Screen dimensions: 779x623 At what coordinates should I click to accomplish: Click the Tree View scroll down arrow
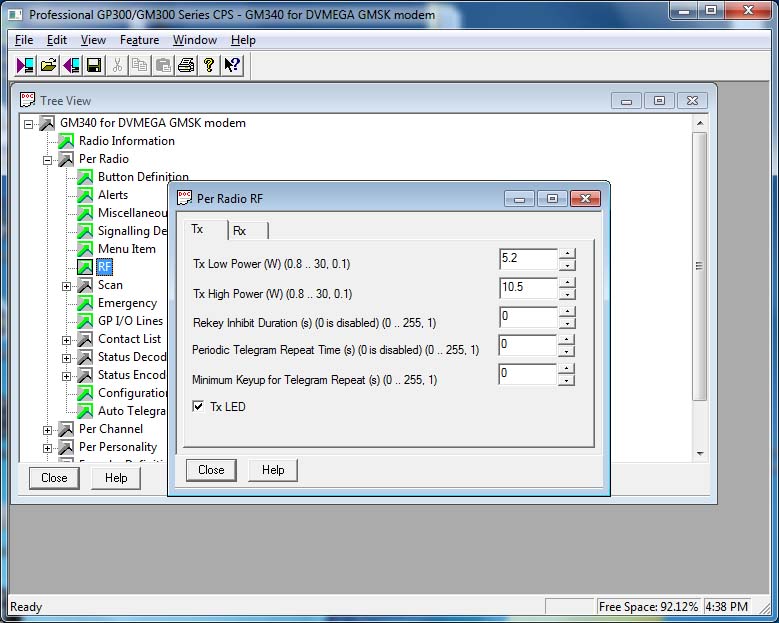(700, 453)
